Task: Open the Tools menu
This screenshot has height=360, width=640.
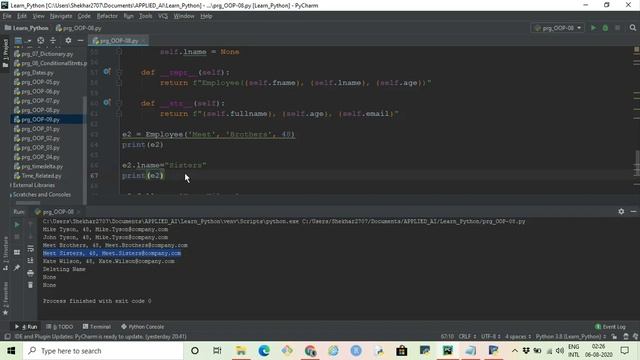Action: pyautogui.click(x=145, y=16)
